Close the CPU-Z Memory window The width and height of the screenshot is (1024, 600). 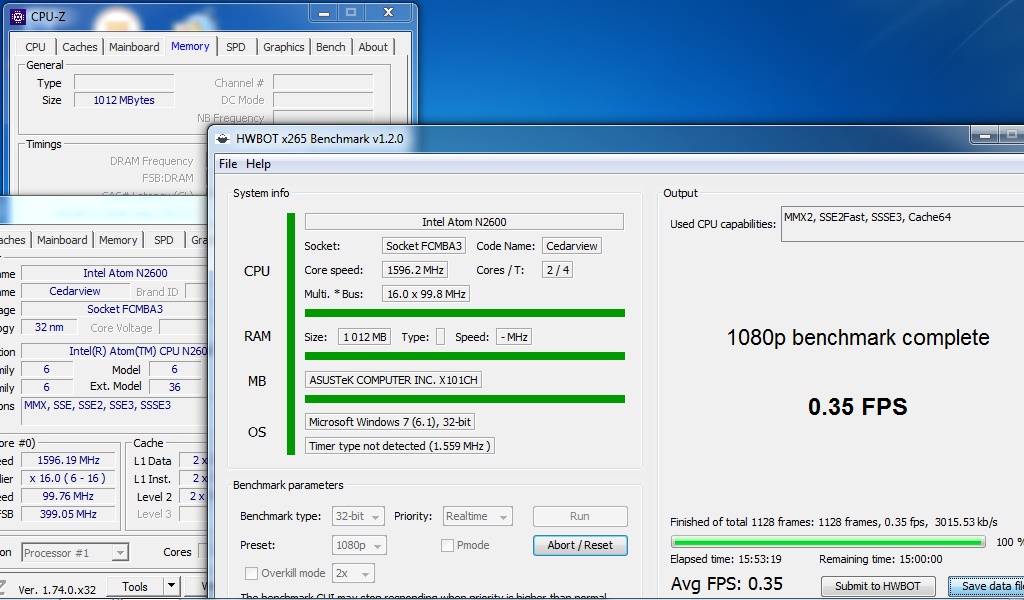[x=389, y=12]
